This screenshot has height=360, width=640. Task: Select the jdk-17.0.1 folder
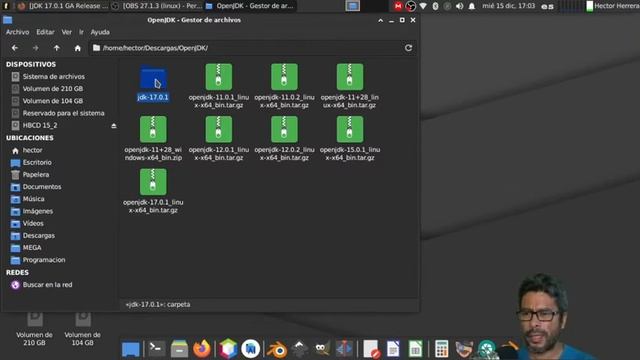[x=153, y=83]
